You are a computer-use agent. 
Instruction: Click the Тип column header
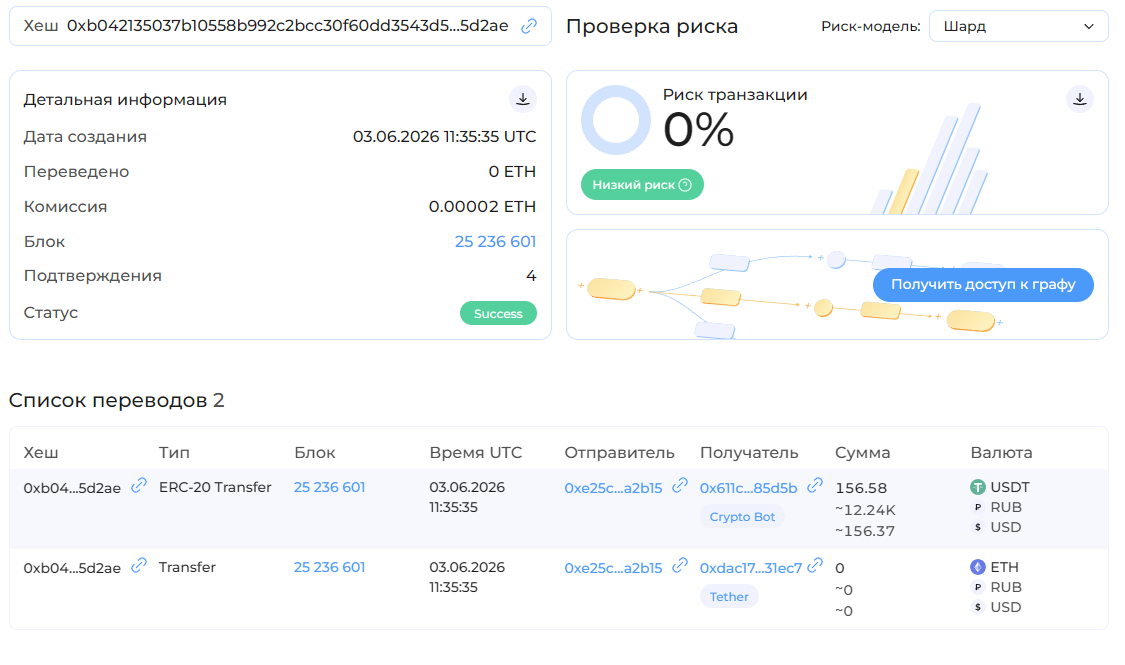pos(174,453)
